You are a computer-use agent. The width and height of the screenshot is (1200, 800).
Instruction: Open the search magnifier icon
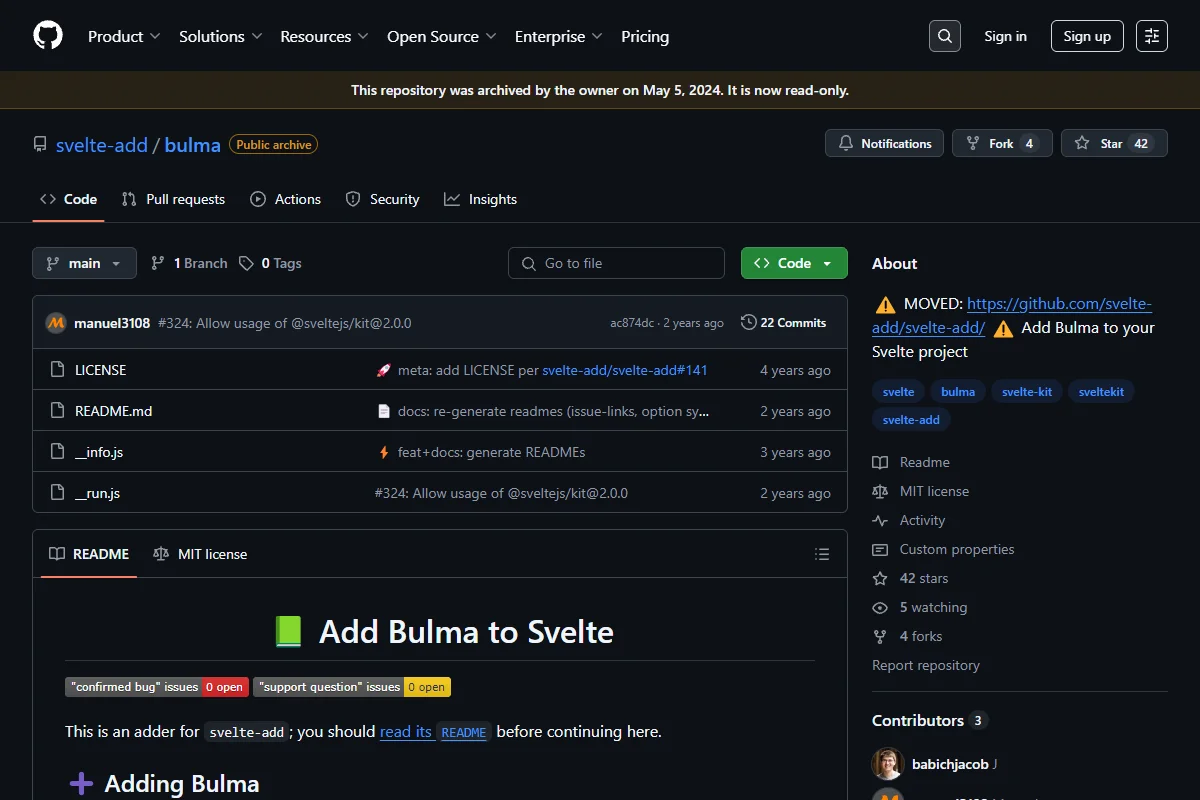coord(944,36)
